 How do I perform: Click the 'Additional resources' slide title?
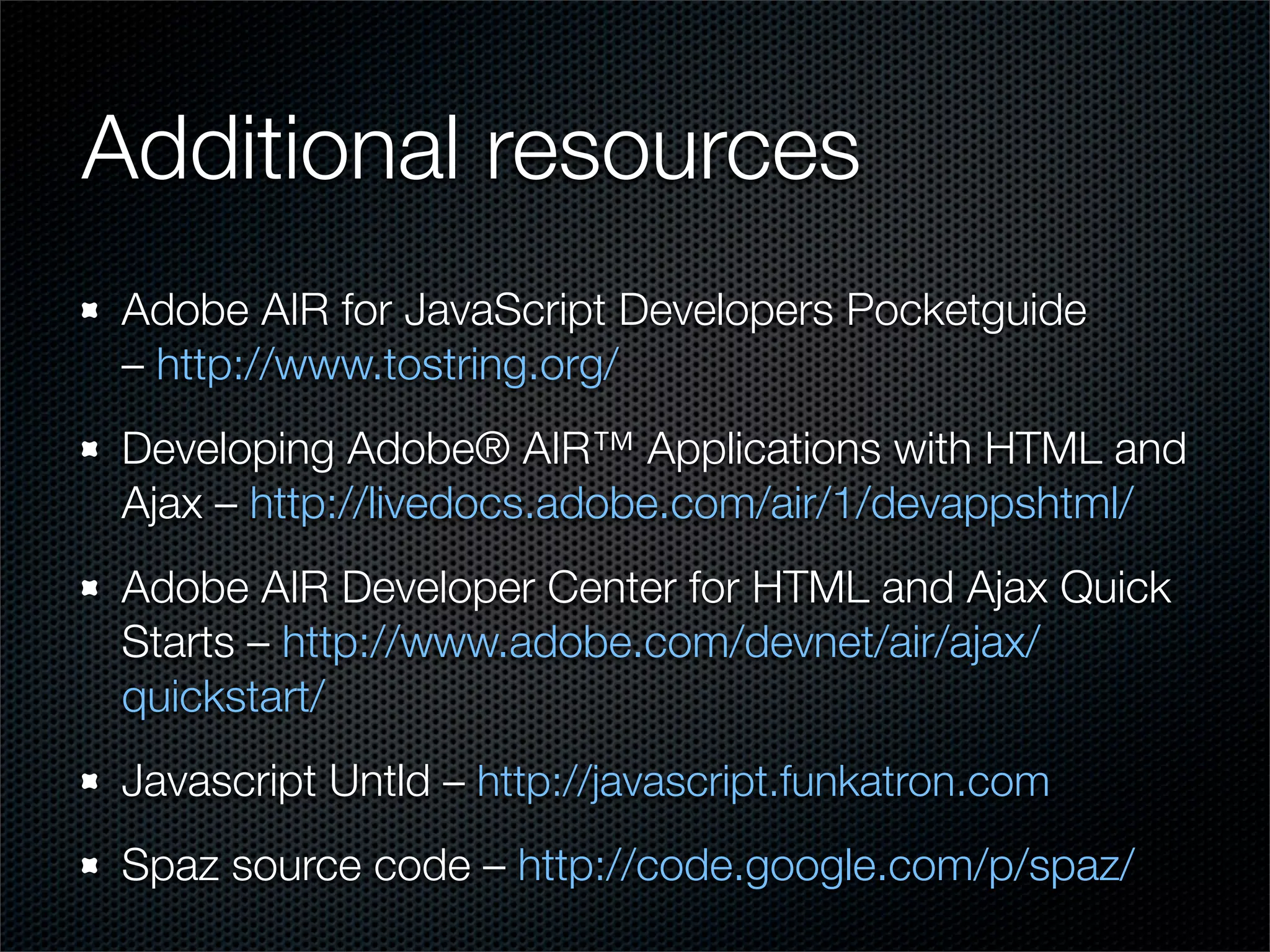coord(470,149)
